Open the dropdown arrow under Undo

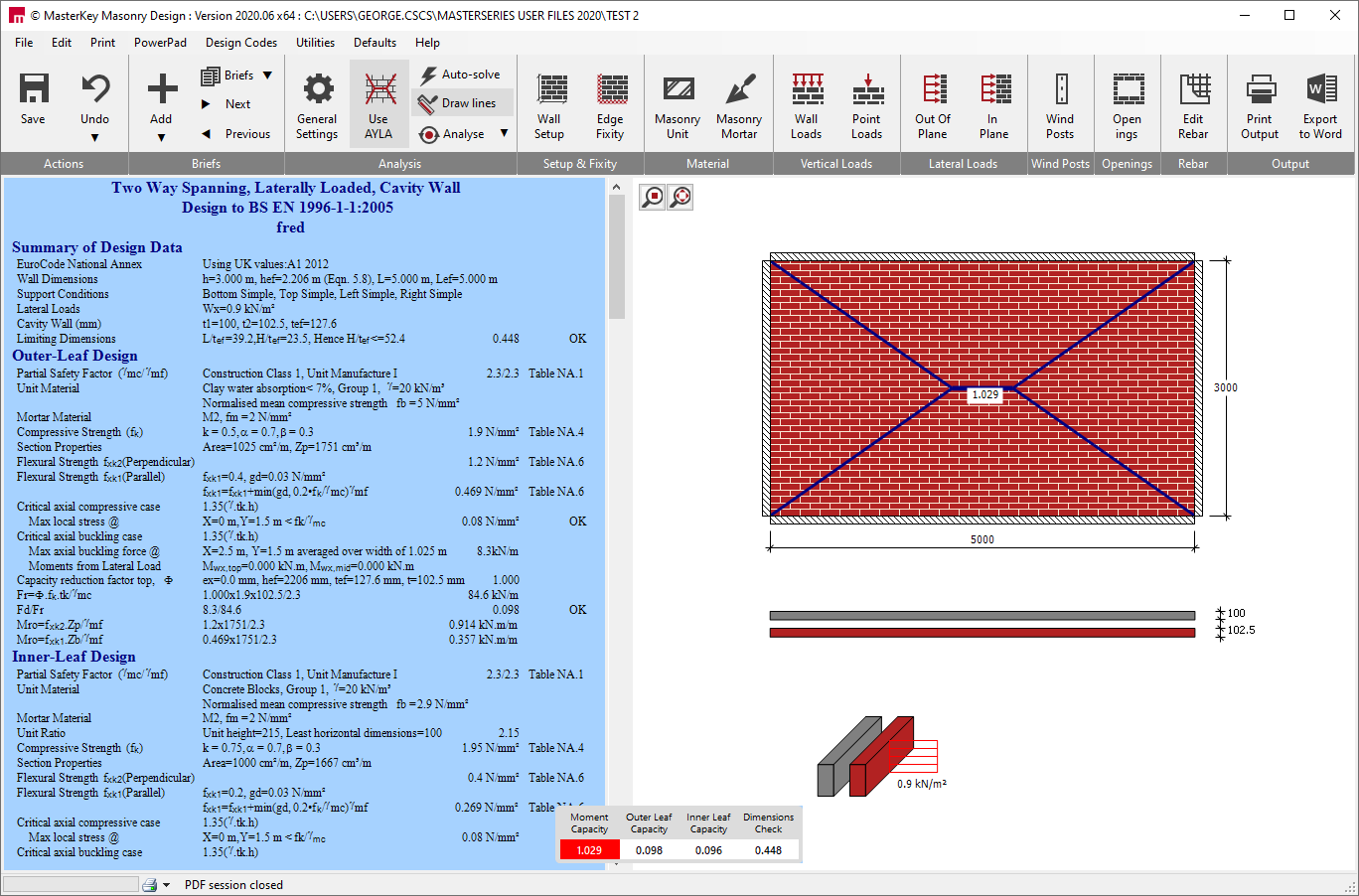coord(95,138)
